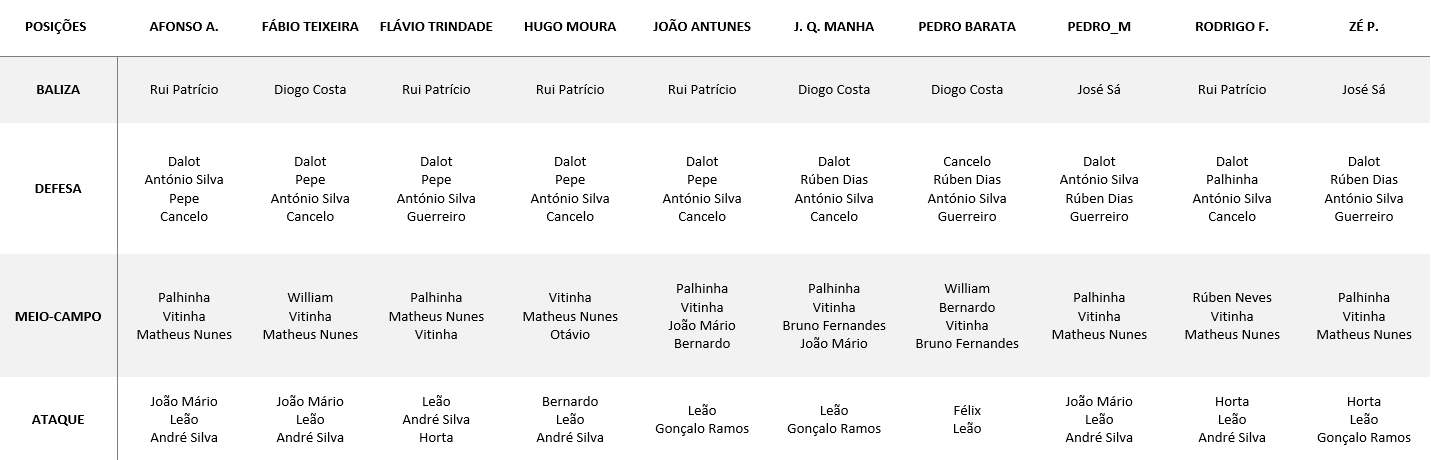1431x460 pixels.
Task: Select Otávio in Hugo Moura's midfield cell
Action: point(570,334)
